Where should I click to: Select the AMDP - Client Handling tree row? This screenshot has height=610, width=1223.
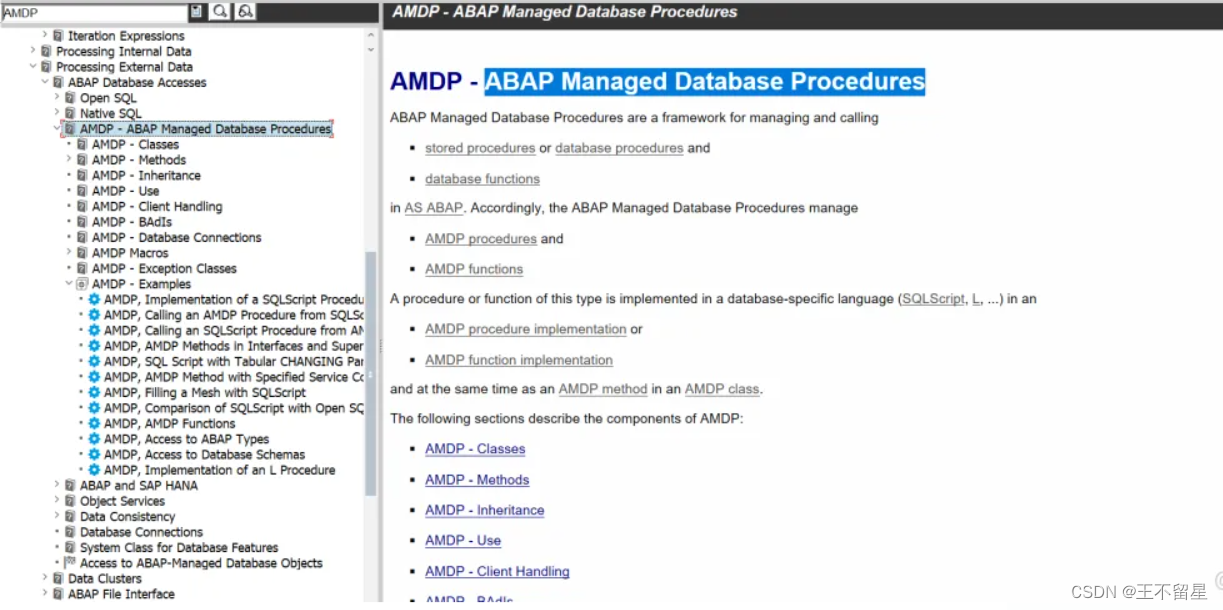tap(157, 206)
